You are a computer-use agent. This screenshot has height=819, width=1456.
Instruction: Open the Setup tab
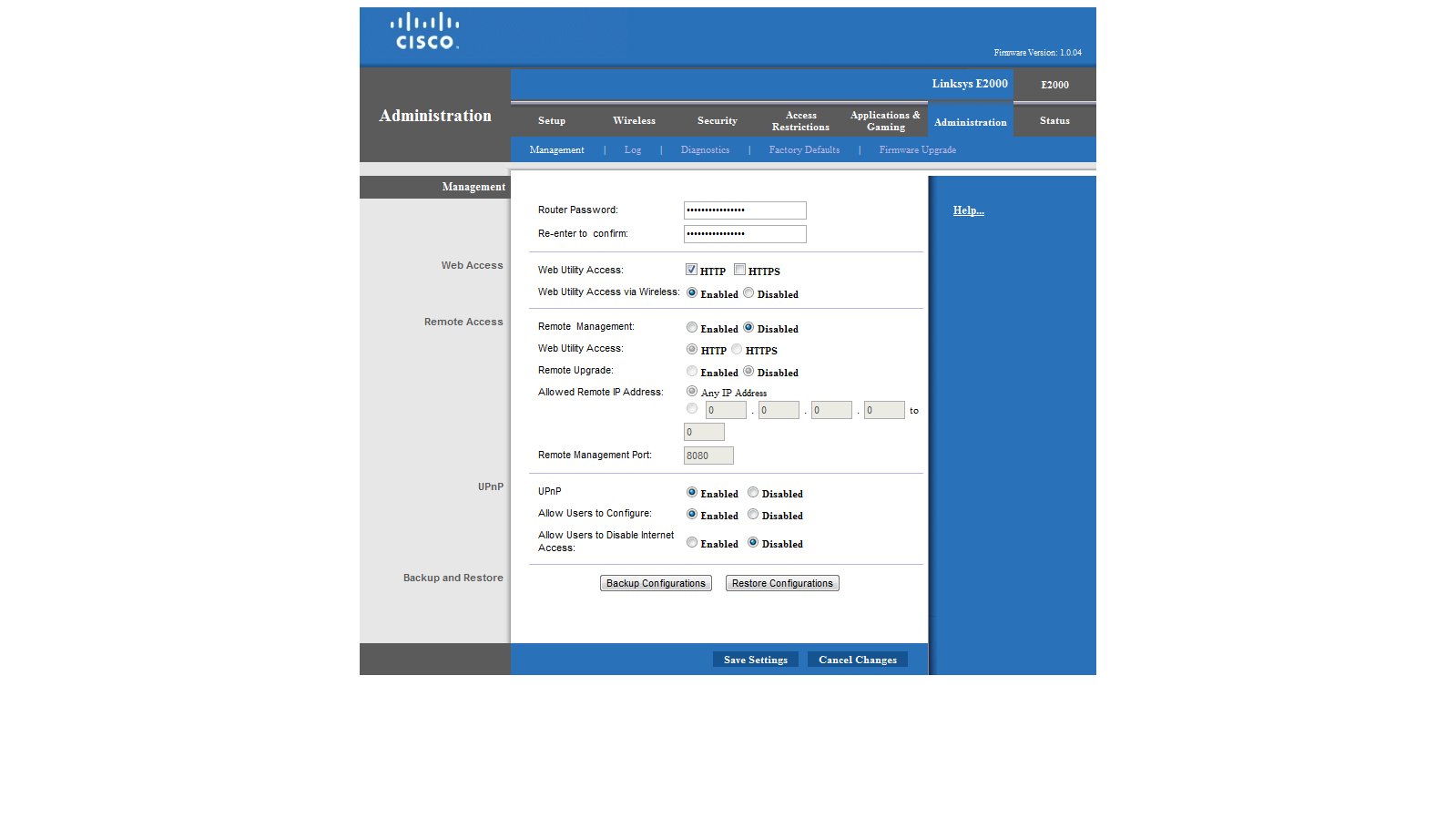[x=552, y=121]
